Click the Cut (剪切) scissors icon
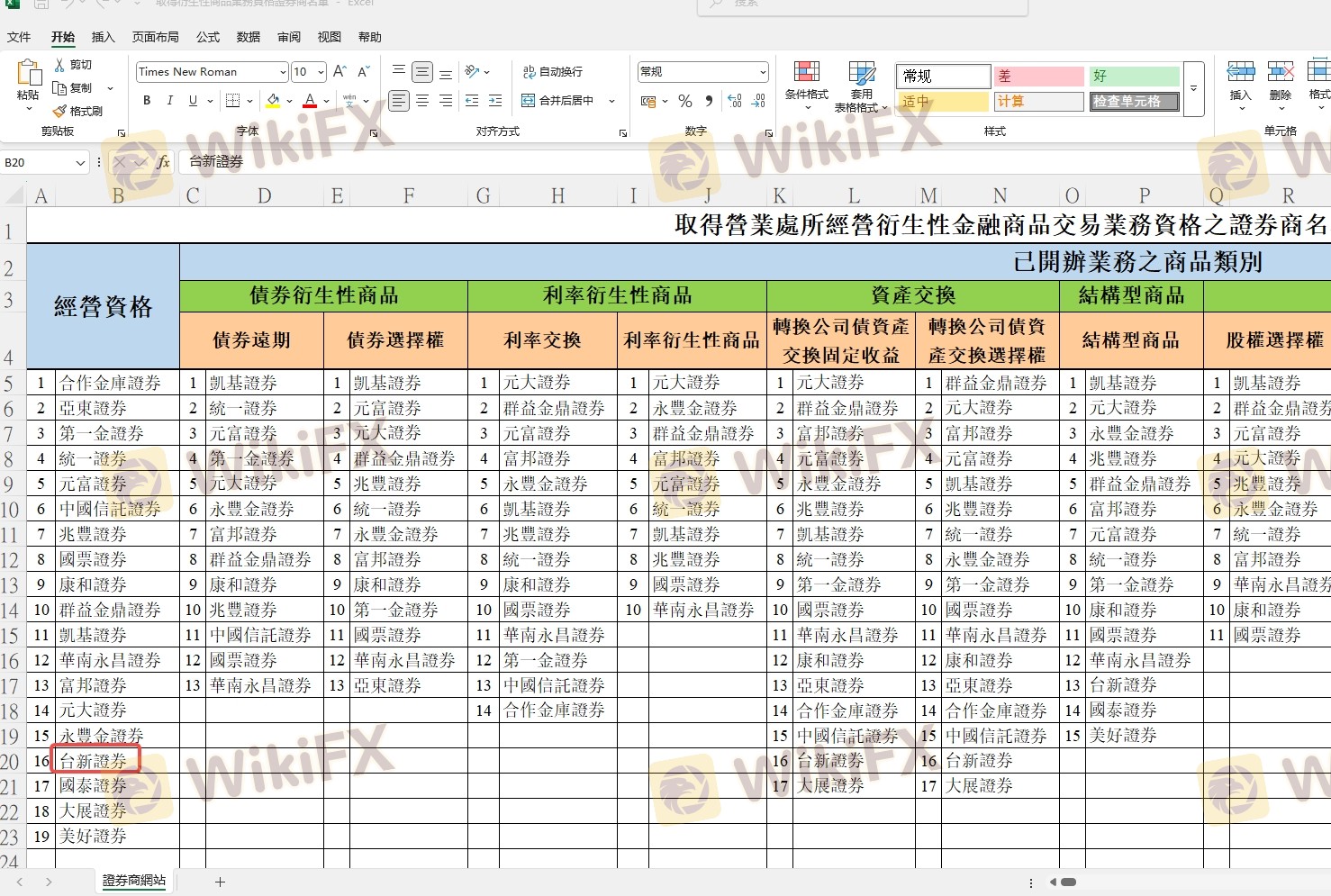Screen dimensions: 1331x896 point(60,65)
